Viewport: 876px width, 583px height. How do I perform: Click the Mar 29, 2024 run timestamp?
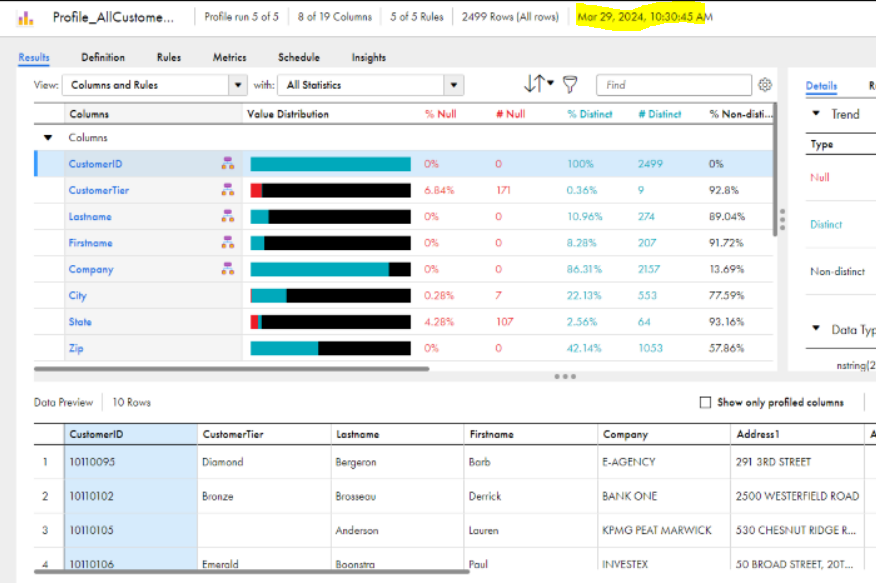coord(645,17)
